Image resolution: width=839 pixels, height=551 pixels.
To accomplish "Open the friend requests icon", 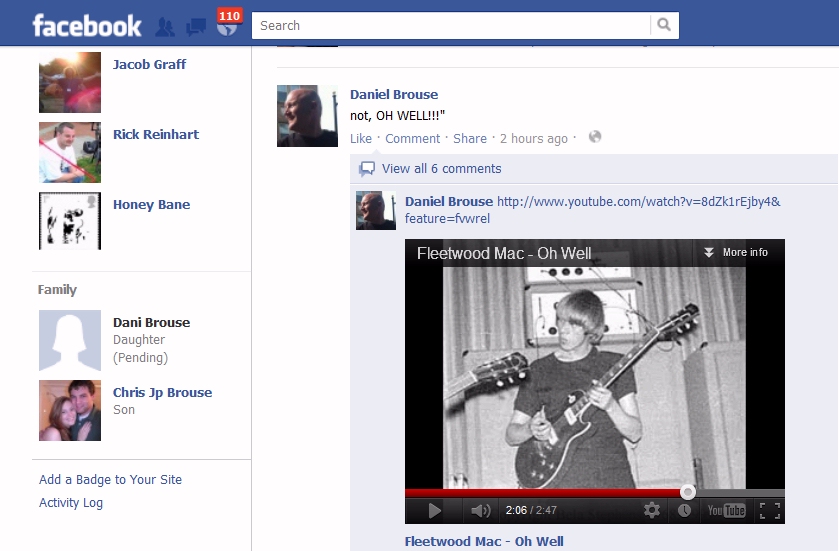I will point(165,27).
